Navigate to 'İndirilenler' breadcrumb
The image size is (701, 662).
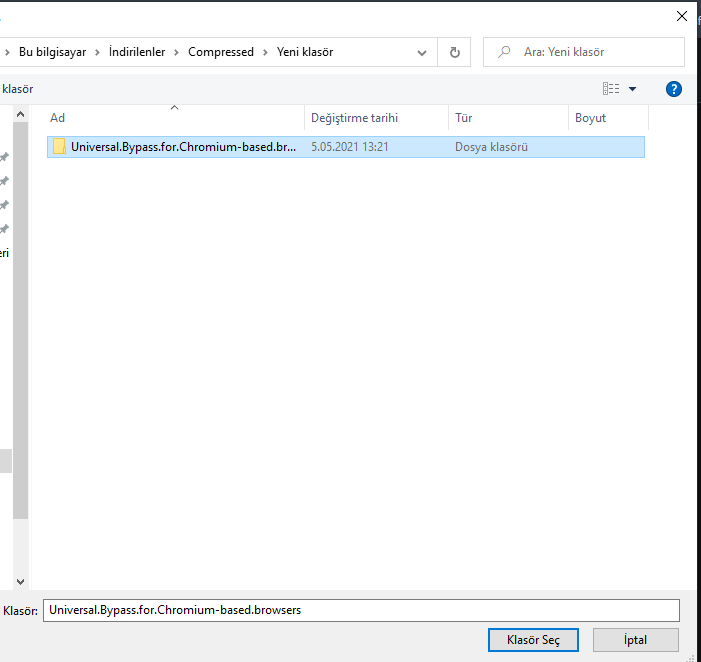click(137, 52)
